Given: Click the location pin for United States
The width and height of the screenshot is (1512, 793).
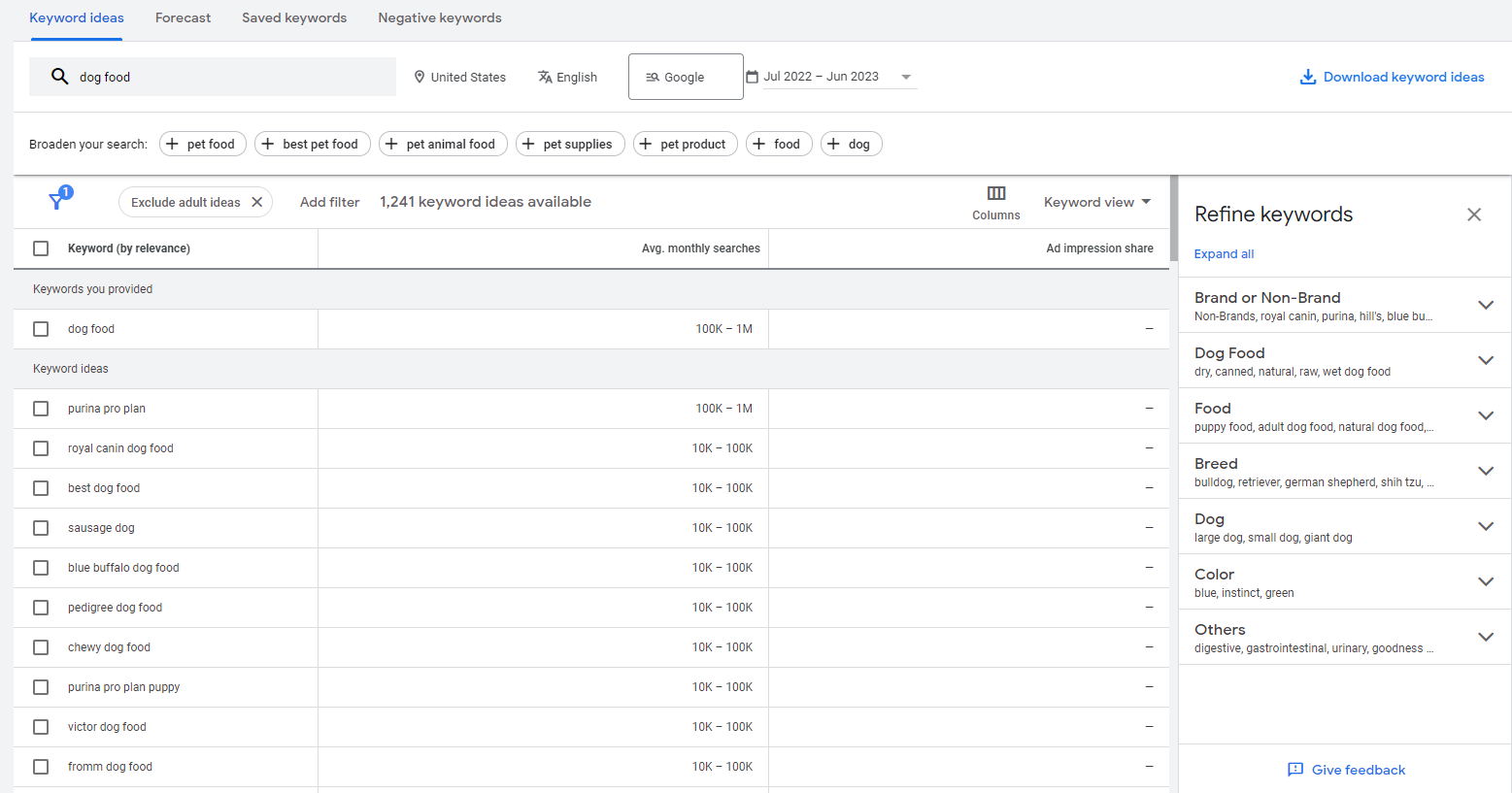Looking at the screenshot, I should pos(420,77).
